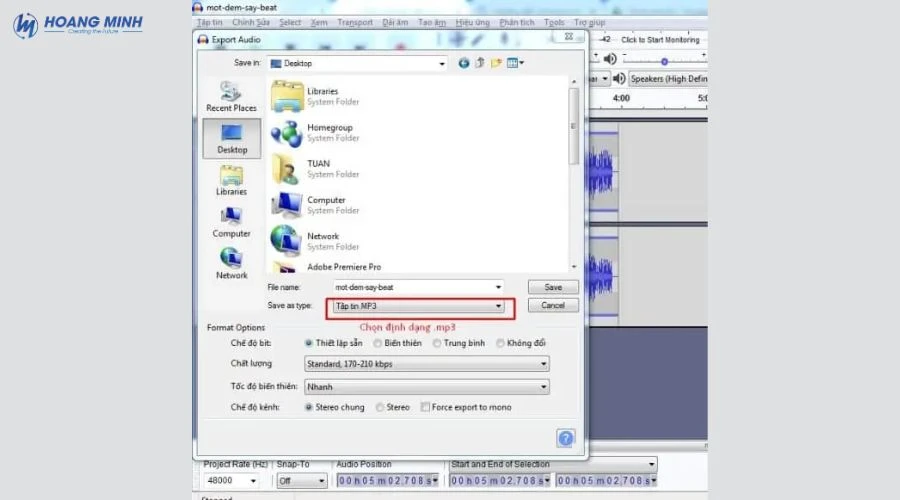Click the Audio Position time field
900x500 pixels.
[x=387, y=480]
